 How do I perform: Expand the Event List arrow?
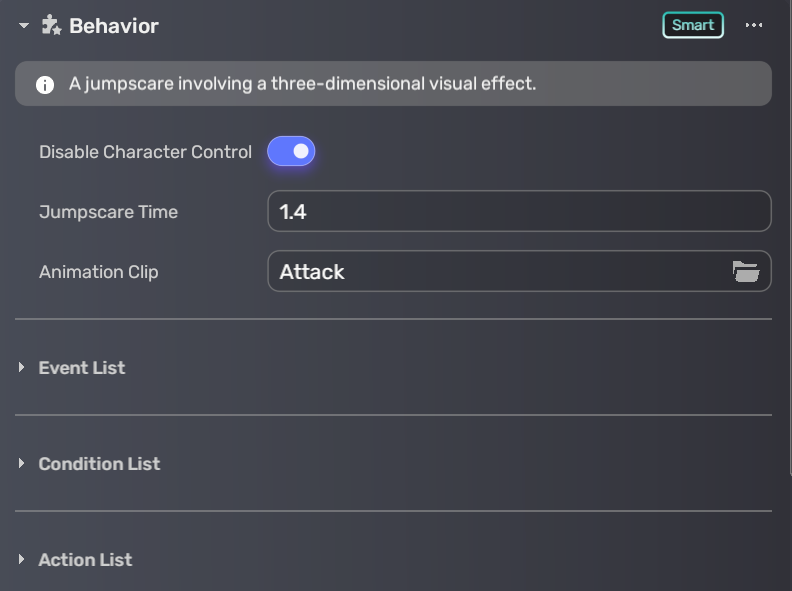pyautogui.click(x=22, y=368)
